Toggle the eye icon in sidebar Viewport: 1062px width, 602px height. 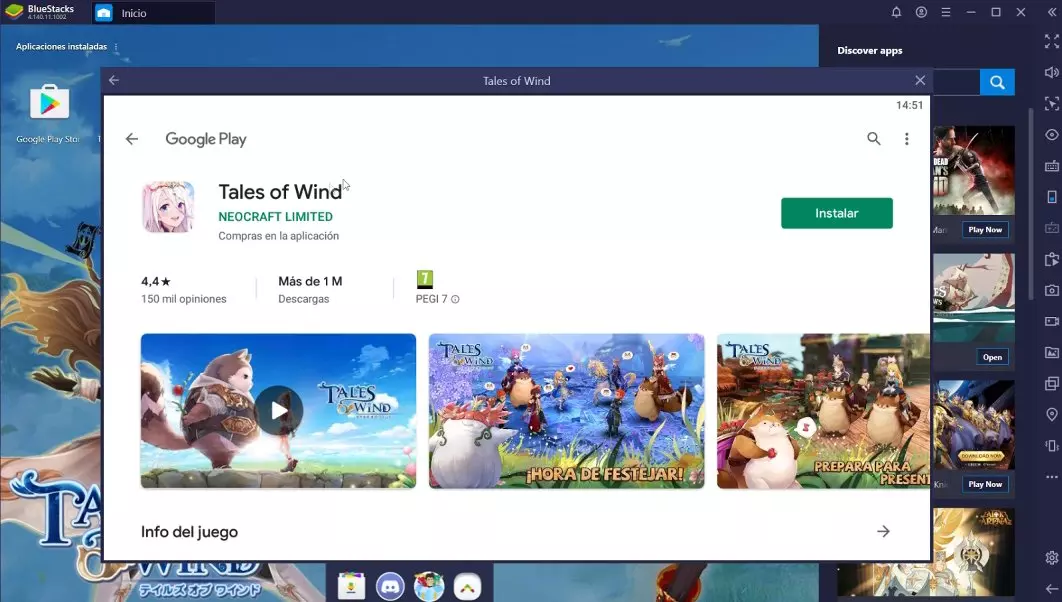[1051, 135]
